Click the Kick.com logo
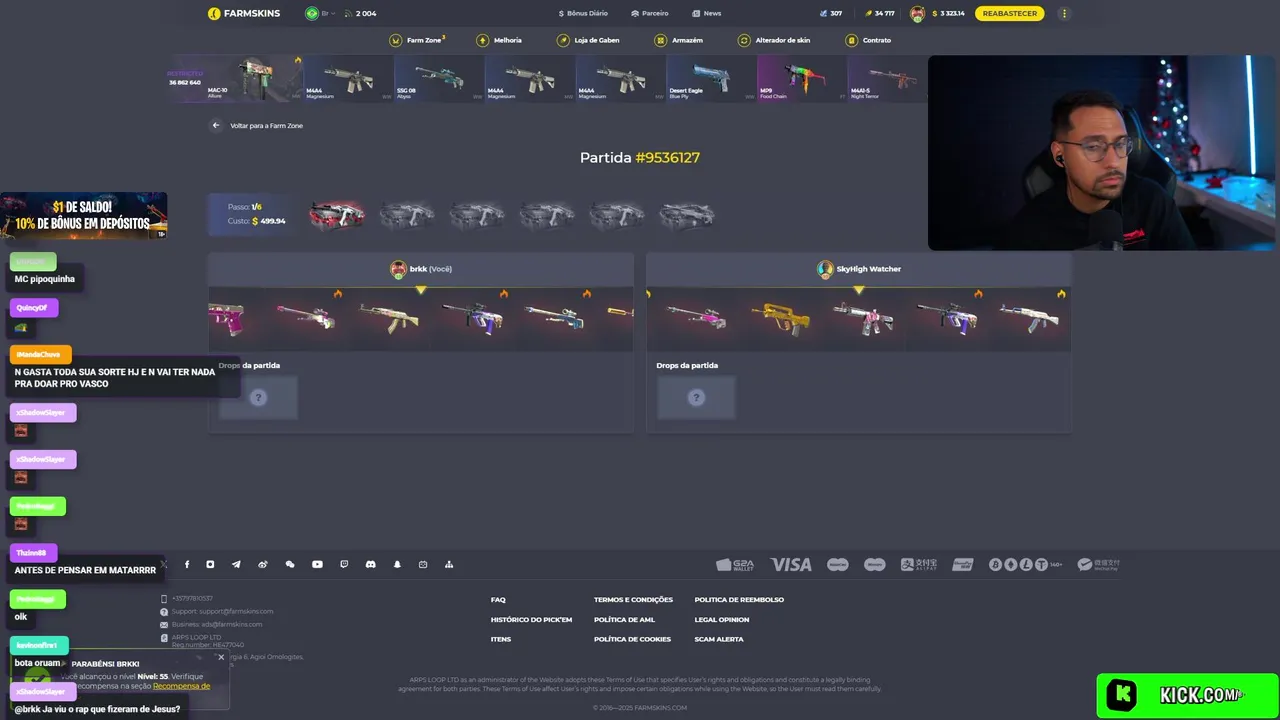The height and width of the screenshot is (720, 1280). 1187,695
